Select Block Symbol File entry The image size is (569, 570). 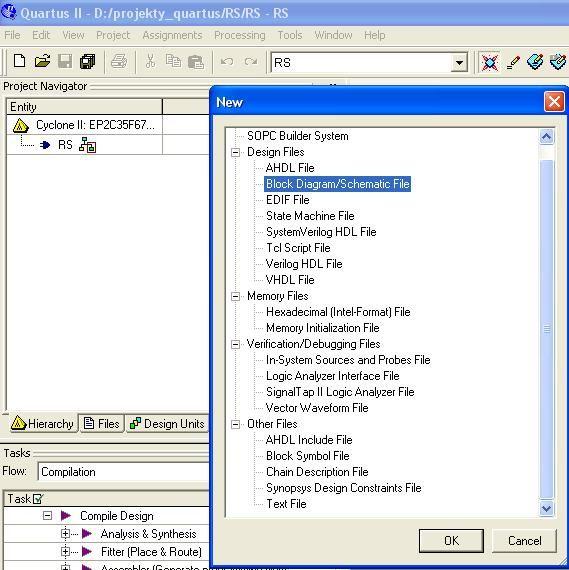coord(307,456)
